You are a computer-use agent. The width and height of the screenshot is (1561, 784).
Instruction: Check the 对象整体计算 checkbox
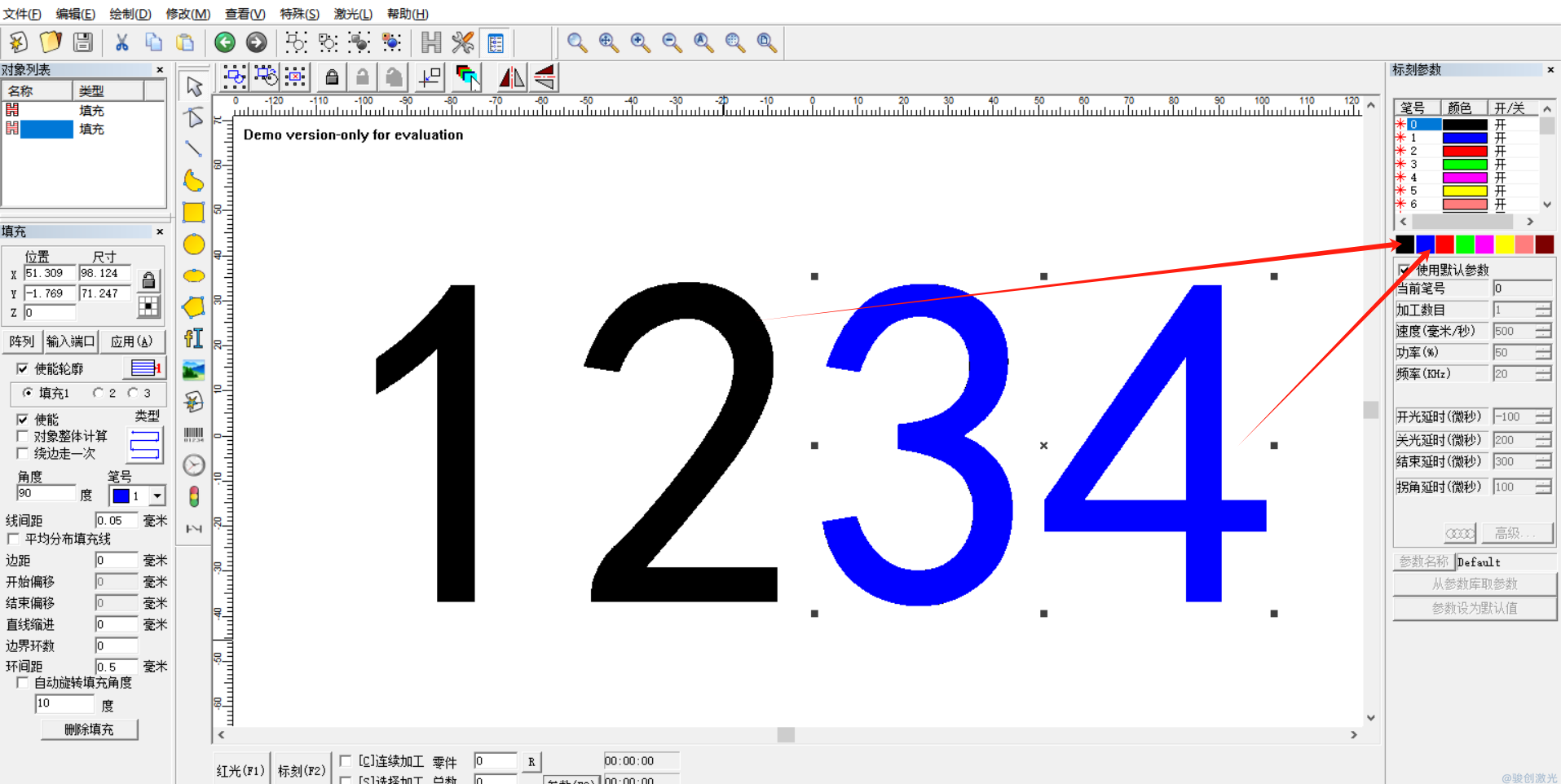(23, 436)
